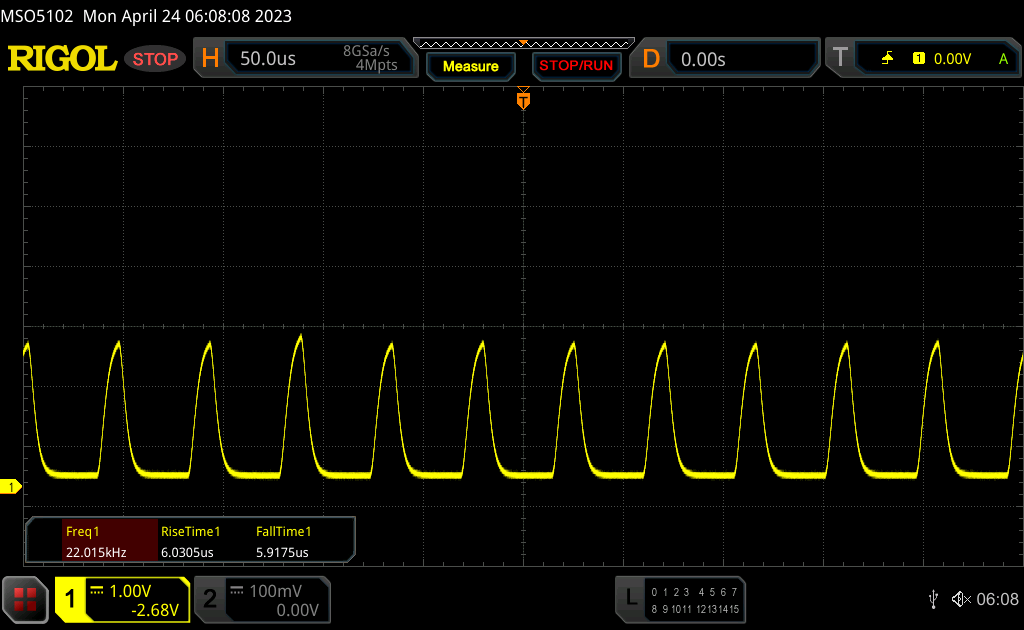
Task: Toggle channel 2 label button
Action: 210,599
